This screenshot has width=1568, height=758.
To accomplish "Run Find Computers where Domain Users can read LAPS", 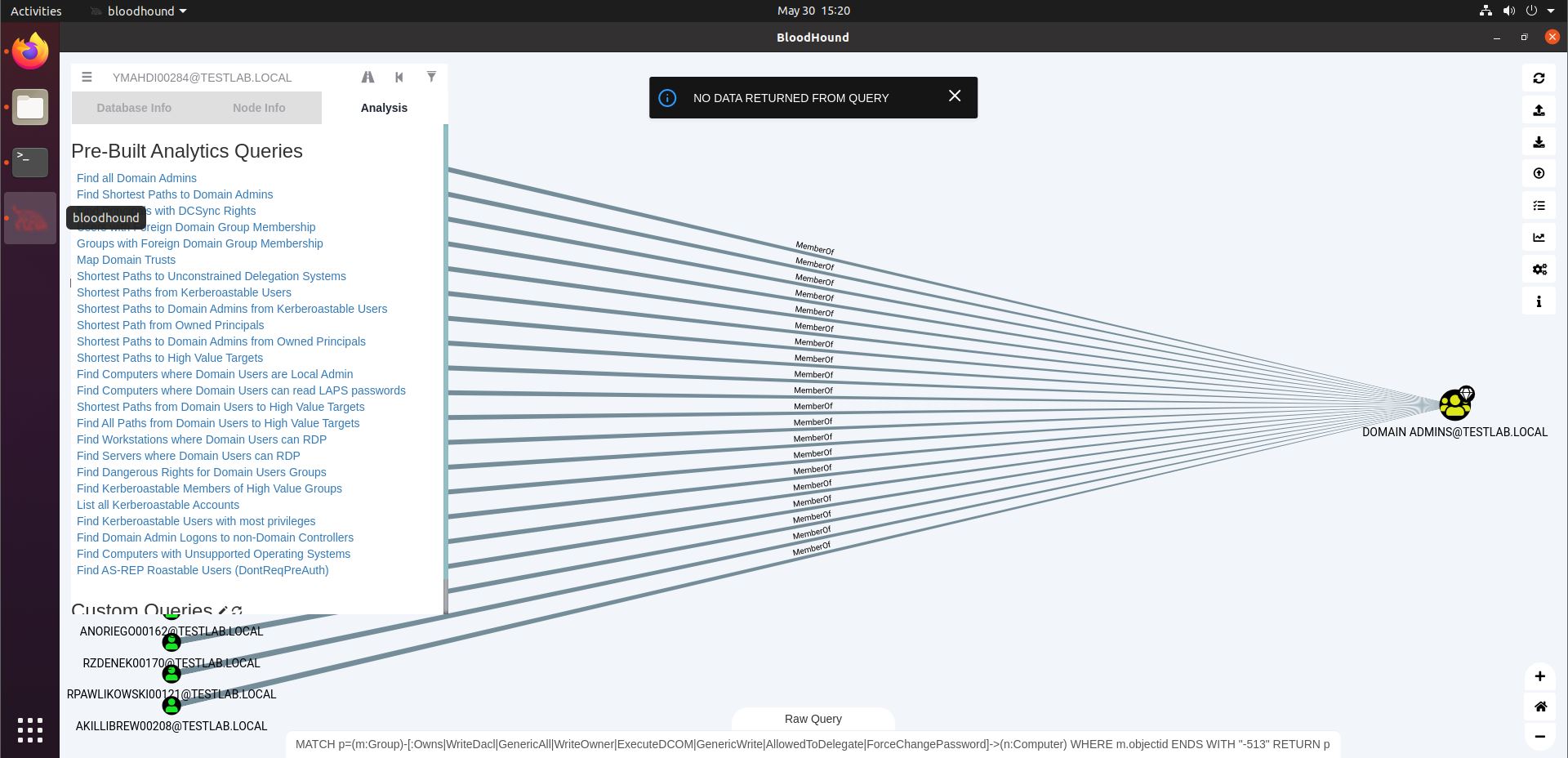I will [241, 390].
